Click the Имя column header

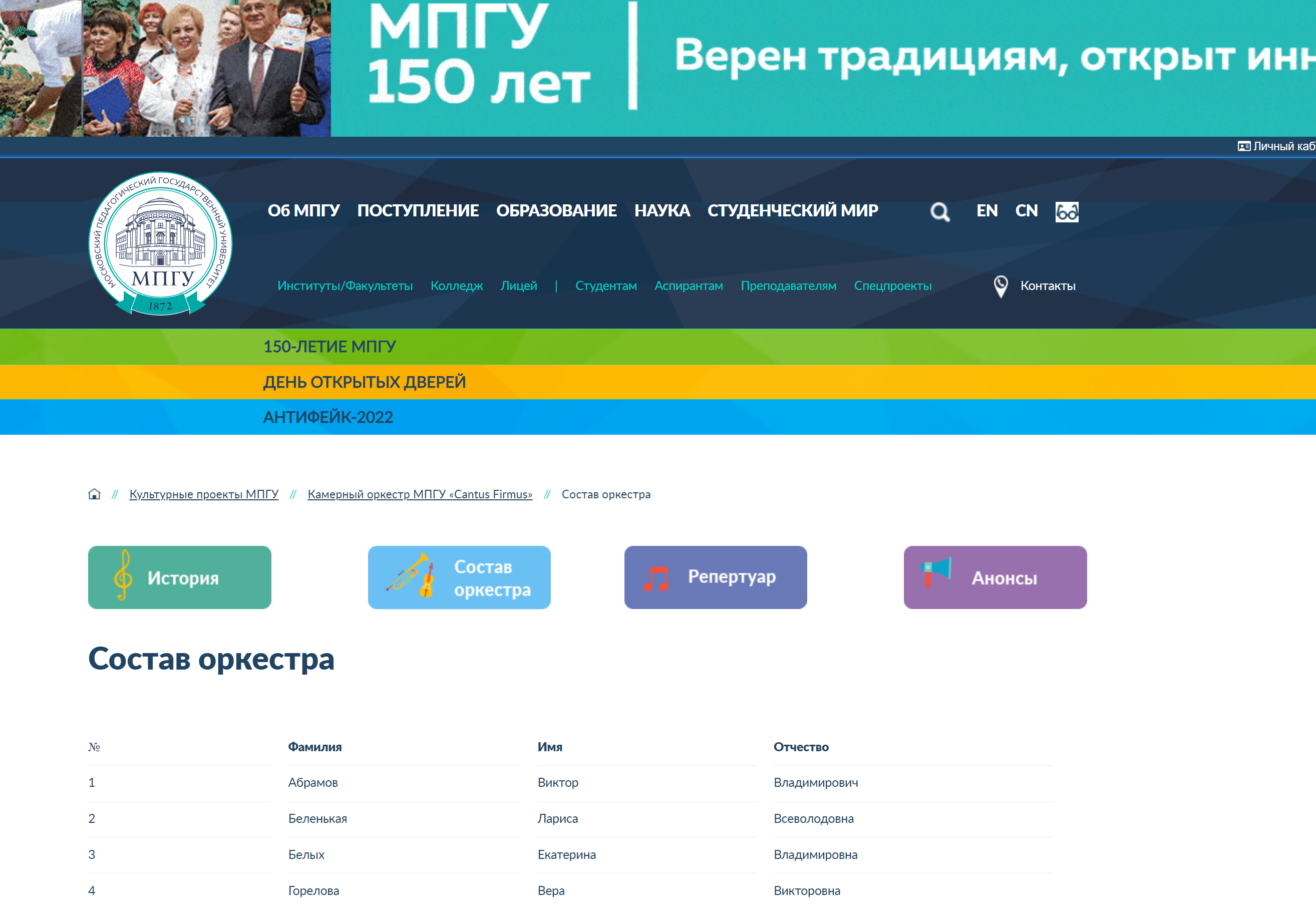point(550,747)
